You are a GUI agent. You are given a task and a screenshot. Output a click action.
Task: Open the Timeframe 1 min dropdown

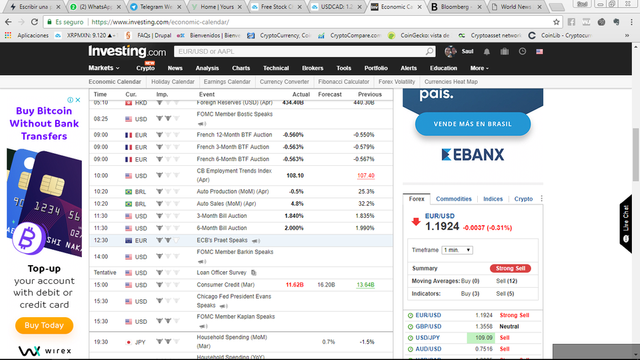457,250
